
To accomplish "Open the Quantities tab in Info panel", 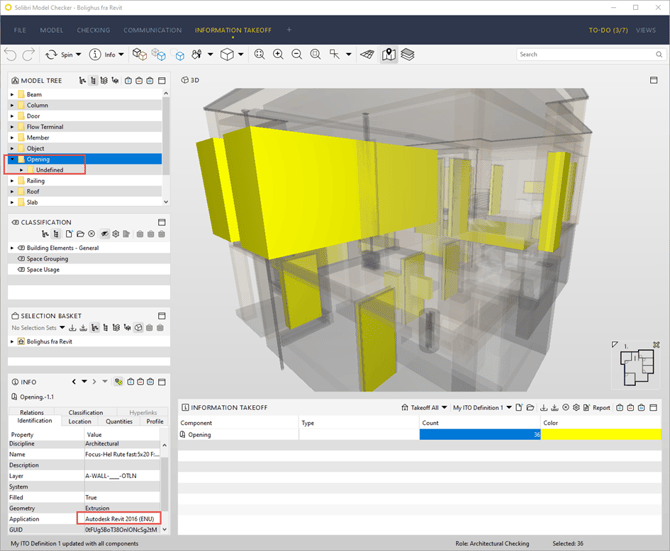I will pos(119,421).
